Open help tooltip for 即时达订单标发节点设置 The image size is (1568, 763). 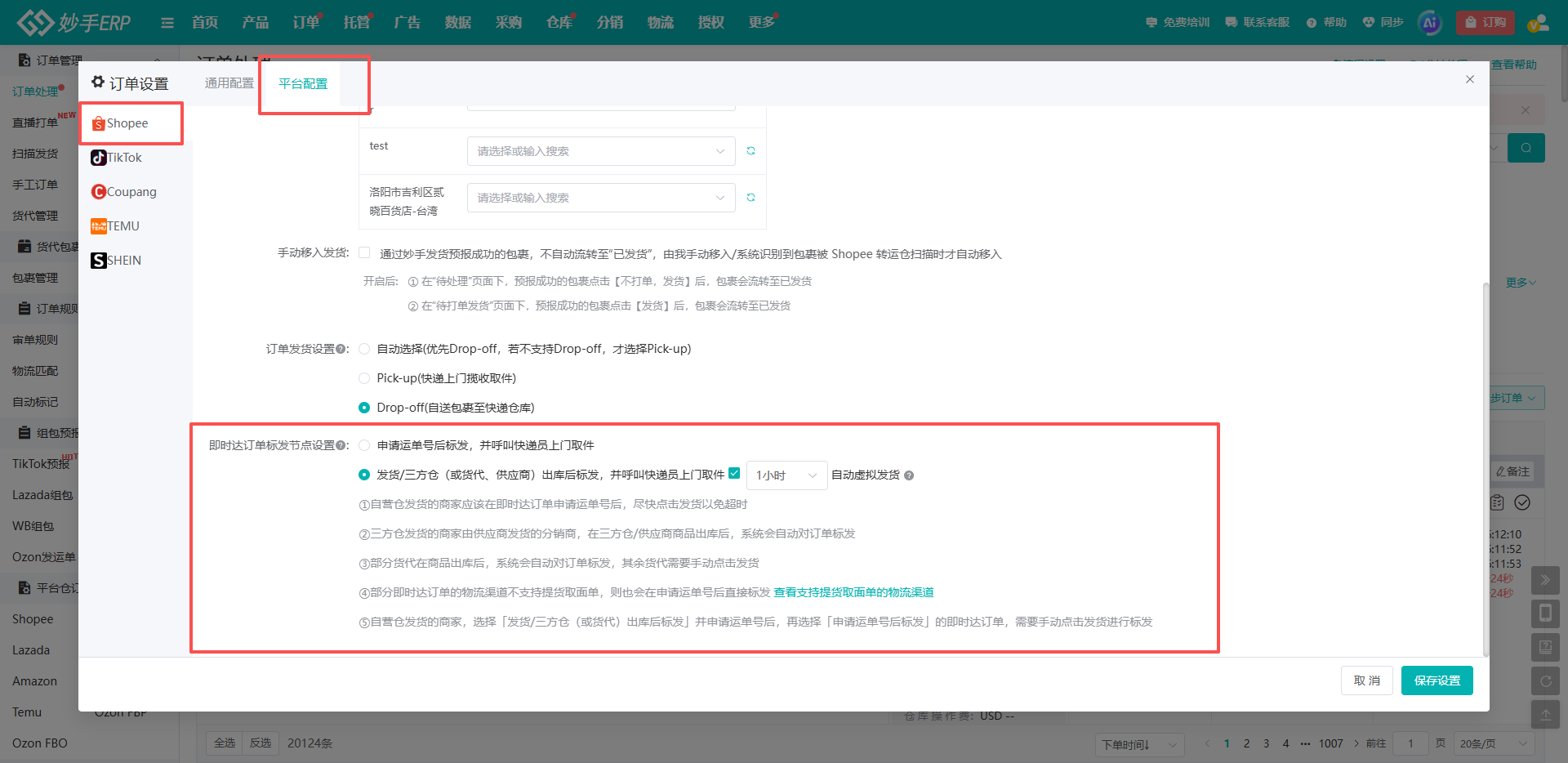(341, 445)
